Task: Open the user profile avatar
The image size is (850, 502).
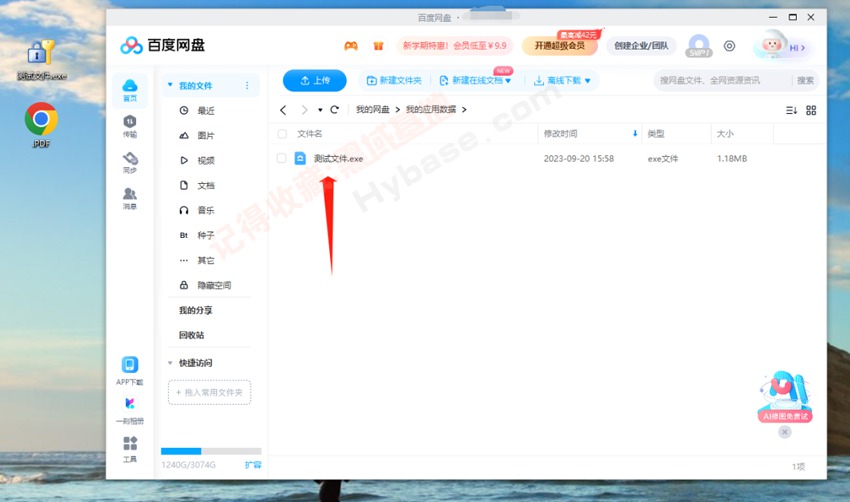Action: [x=772, y=44]
